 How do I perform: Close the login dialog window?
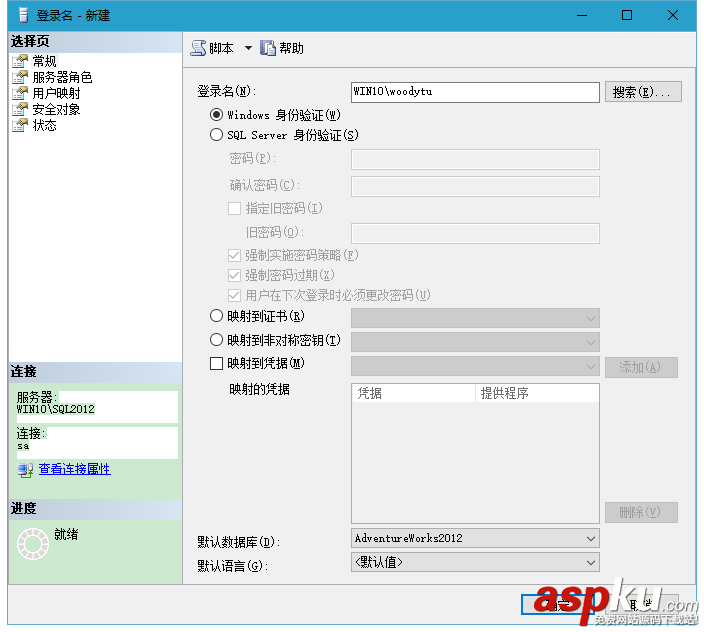click(673, 15)
